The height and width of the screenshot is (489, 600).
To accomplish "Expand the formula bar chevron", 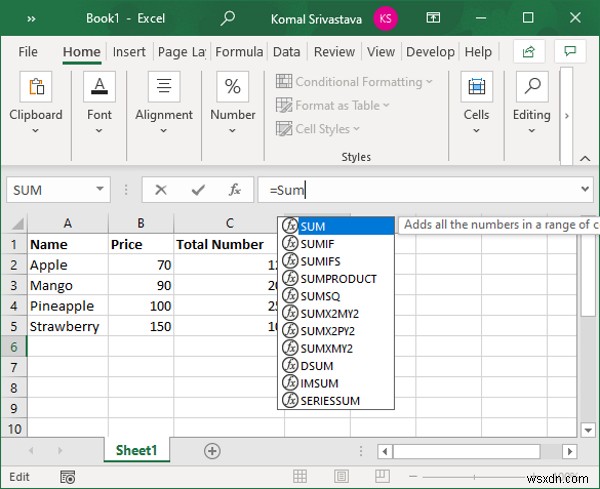I will pyautogui.click(x=585, y=189).
